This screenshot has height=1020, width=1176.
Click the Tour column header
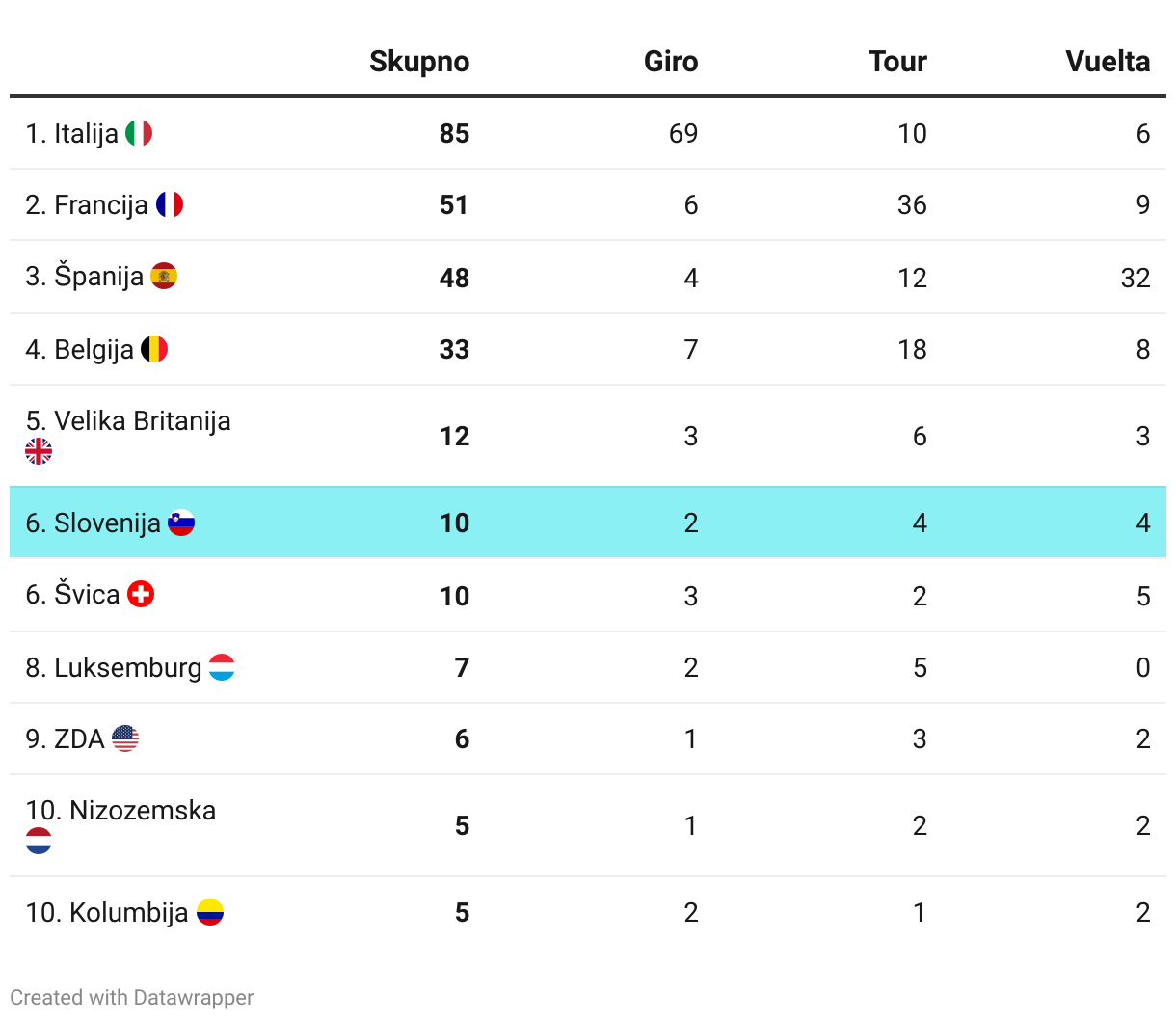(x=896, y=62)
